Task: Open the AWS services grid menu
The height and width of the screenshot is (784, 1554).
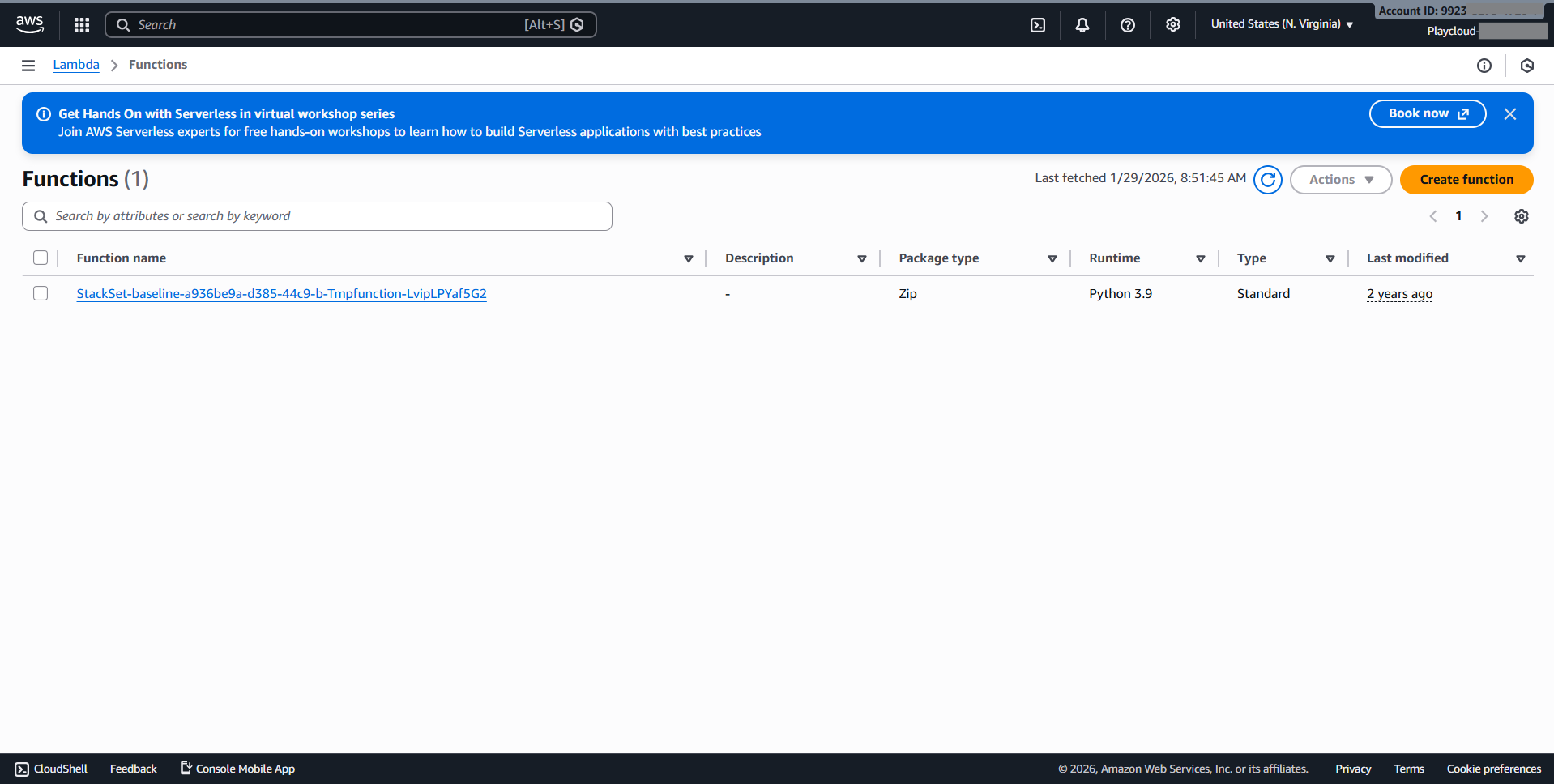Action: 82,25
